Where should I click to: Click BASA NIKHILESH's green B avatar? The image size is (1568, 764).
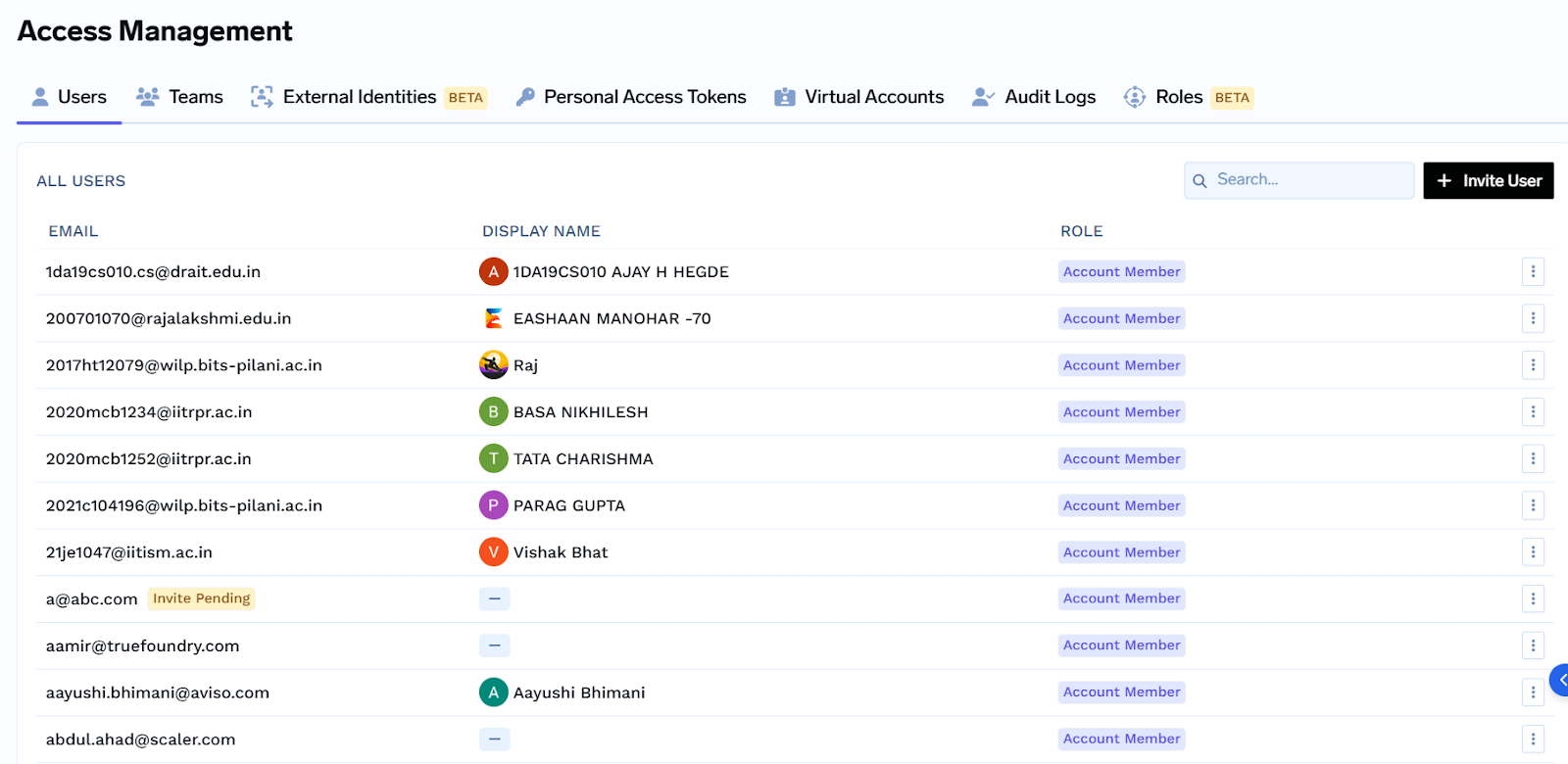(x=493, y=411)
